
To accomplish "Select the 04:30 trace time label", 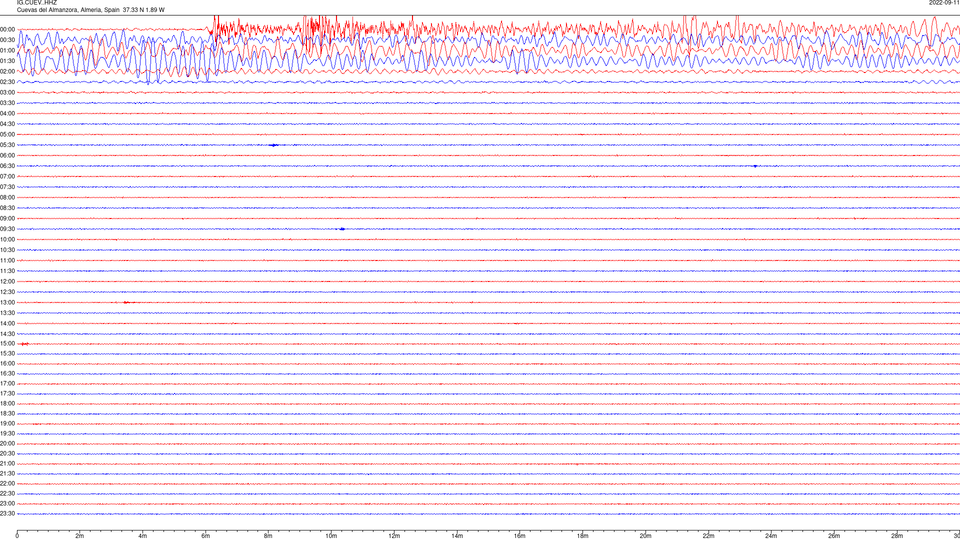I will click(x=7, y=124).
